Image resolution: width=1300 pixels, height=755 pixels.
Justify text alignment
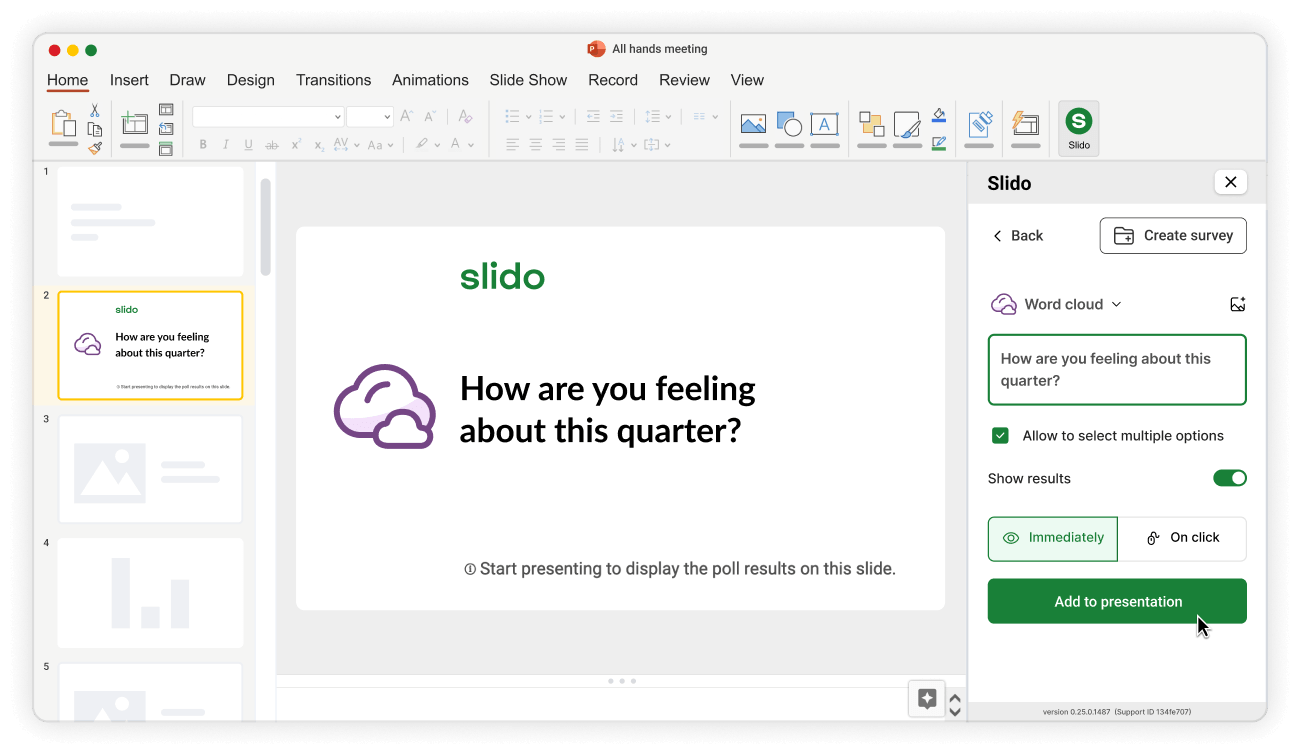581,145
